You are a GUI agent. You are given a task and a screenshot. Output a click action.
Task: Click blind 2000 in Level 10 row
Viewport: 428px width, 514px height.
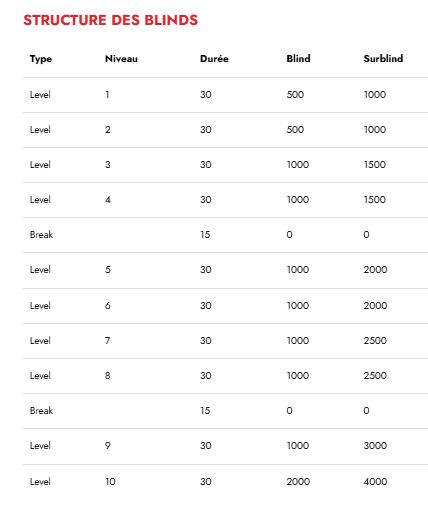tap(298, 482)
